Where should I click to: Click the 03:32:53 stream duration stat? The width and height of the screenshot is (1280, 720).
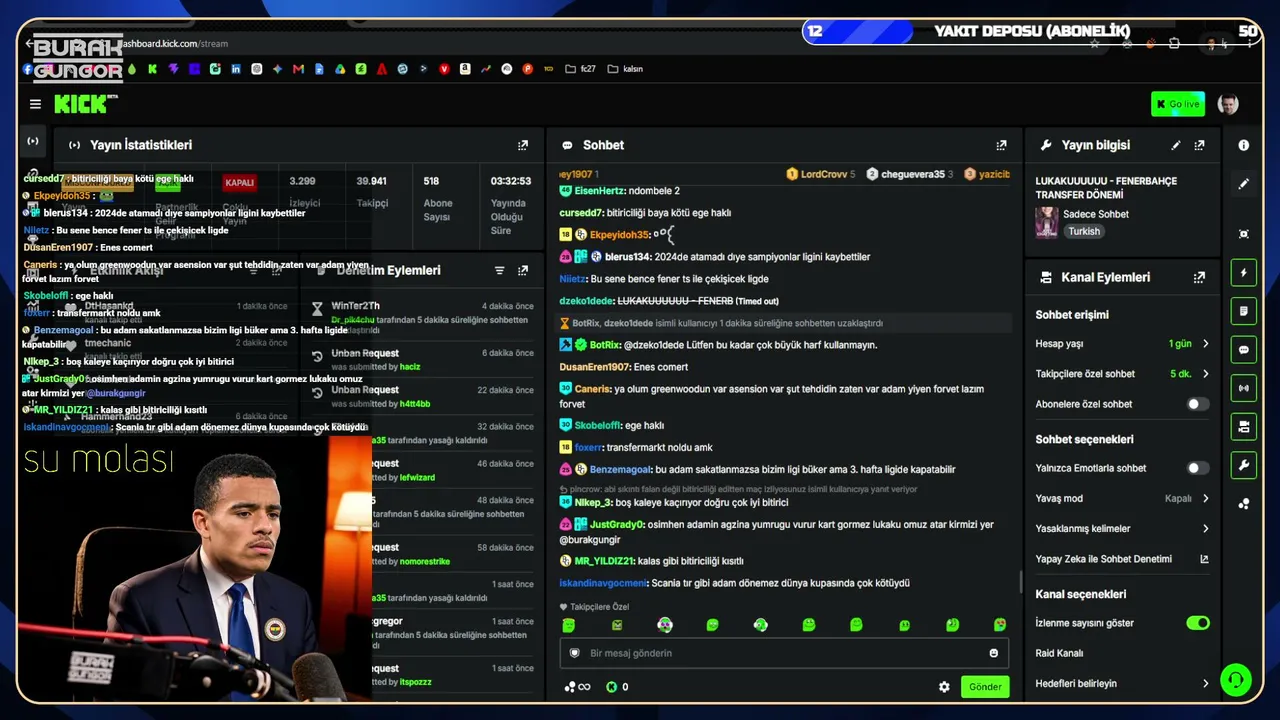pyautogui.click(x=510, y=181)
